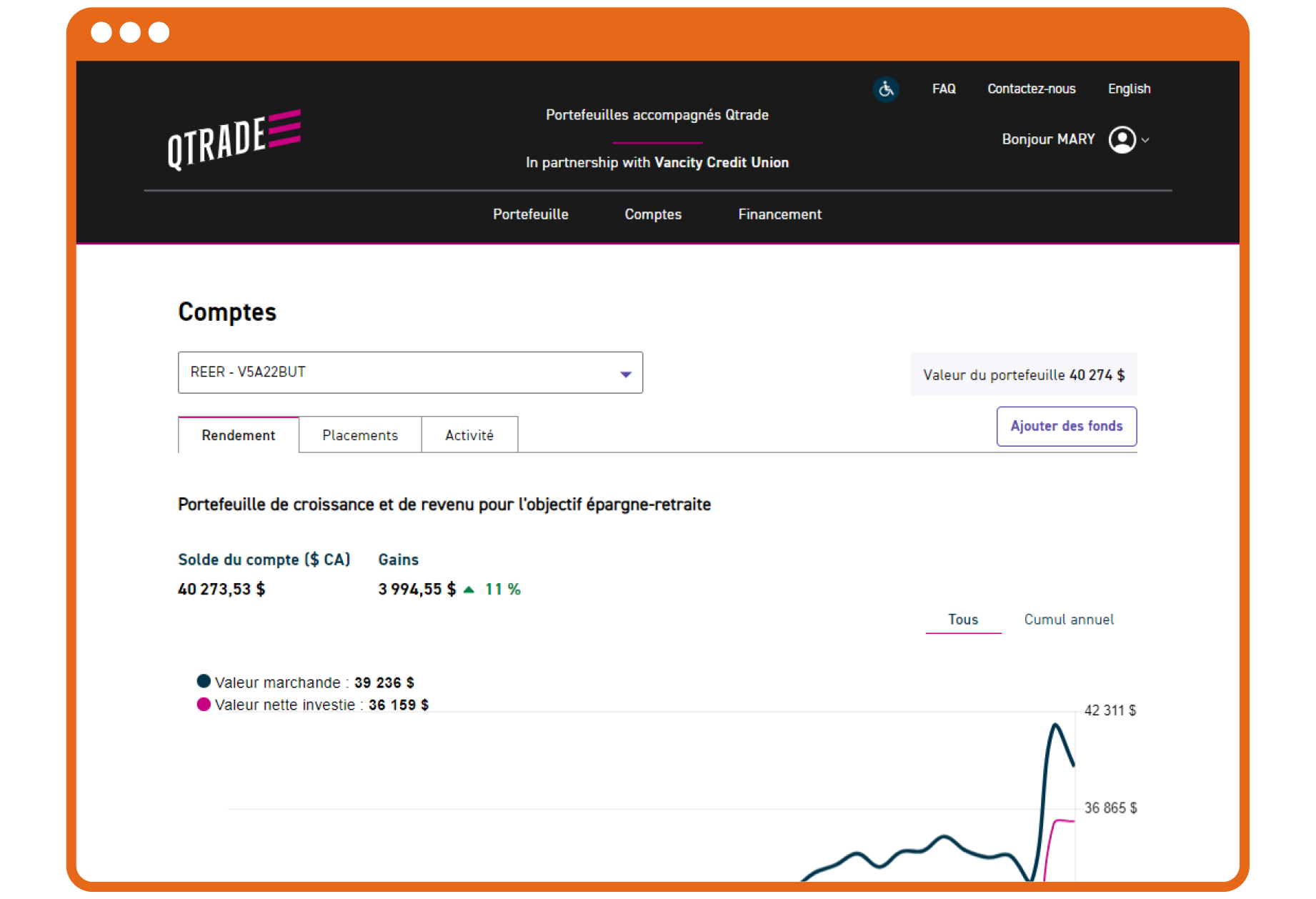
Task: Click the portfolio objective heading épargne-retraite
Action: (444, 505)
